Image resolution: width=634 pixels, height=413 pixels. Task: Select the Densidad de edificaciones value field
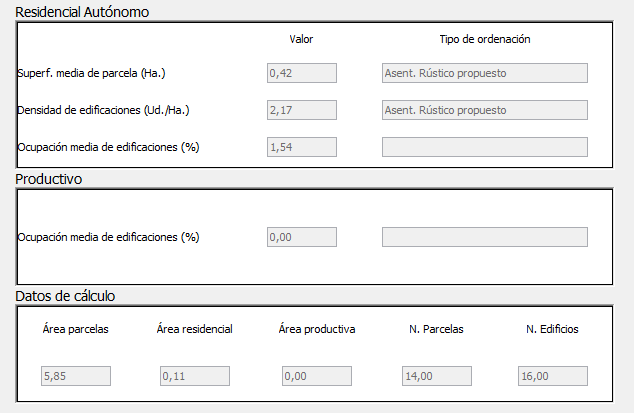point(302,110)
